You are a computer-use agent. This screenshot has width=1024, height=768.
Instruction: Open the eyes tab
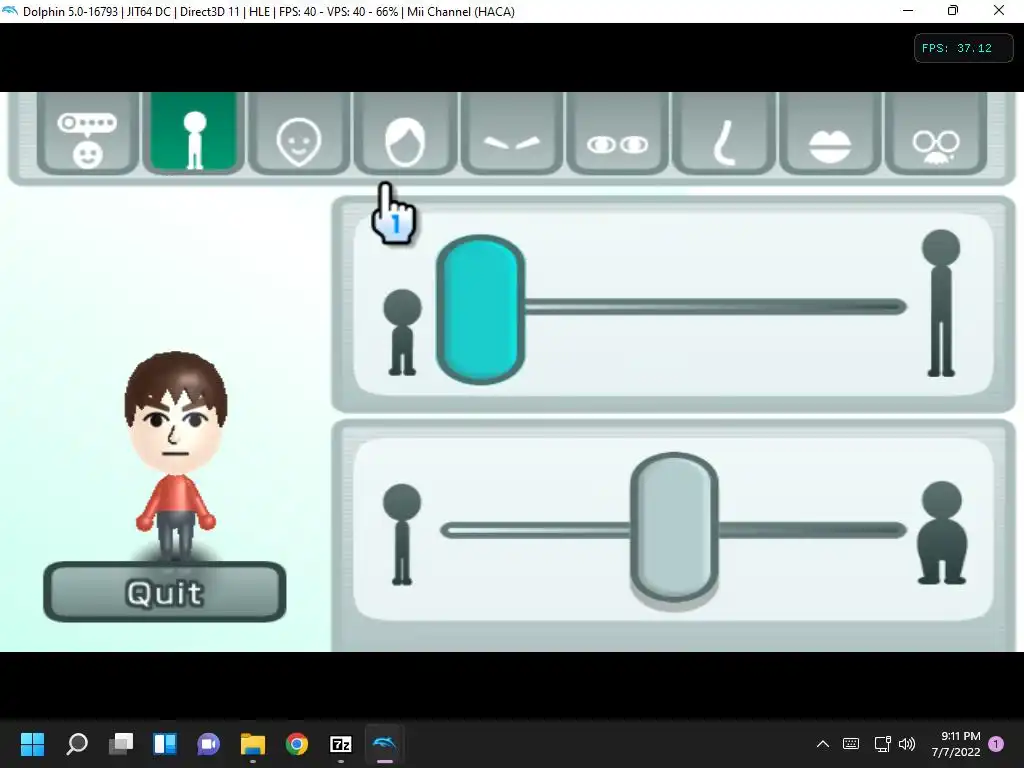(617, 133)
